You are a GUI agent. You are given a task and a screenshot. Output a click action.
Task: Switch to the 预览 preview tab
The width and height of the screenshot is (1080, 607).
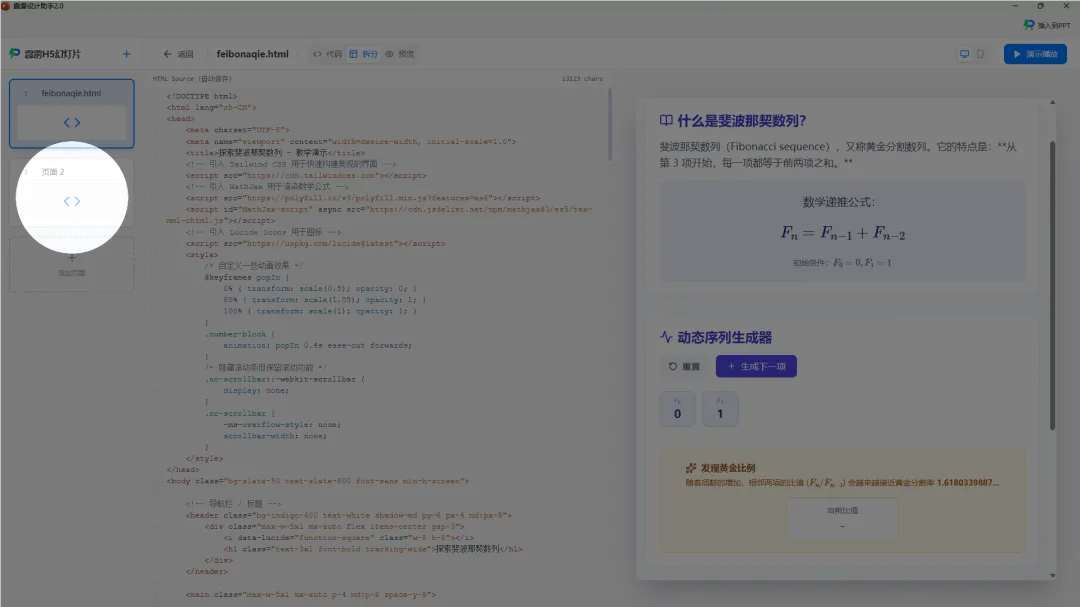pos(399,54)
